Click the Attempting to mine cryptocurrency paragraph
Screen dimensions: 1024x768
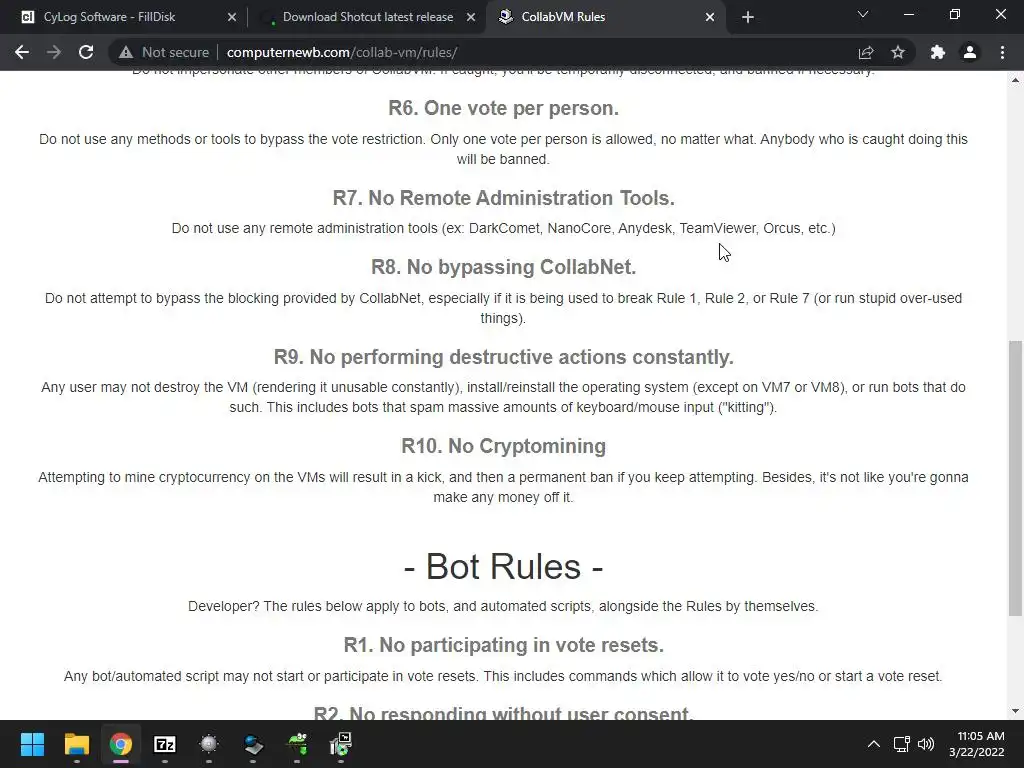pos(503,487)
